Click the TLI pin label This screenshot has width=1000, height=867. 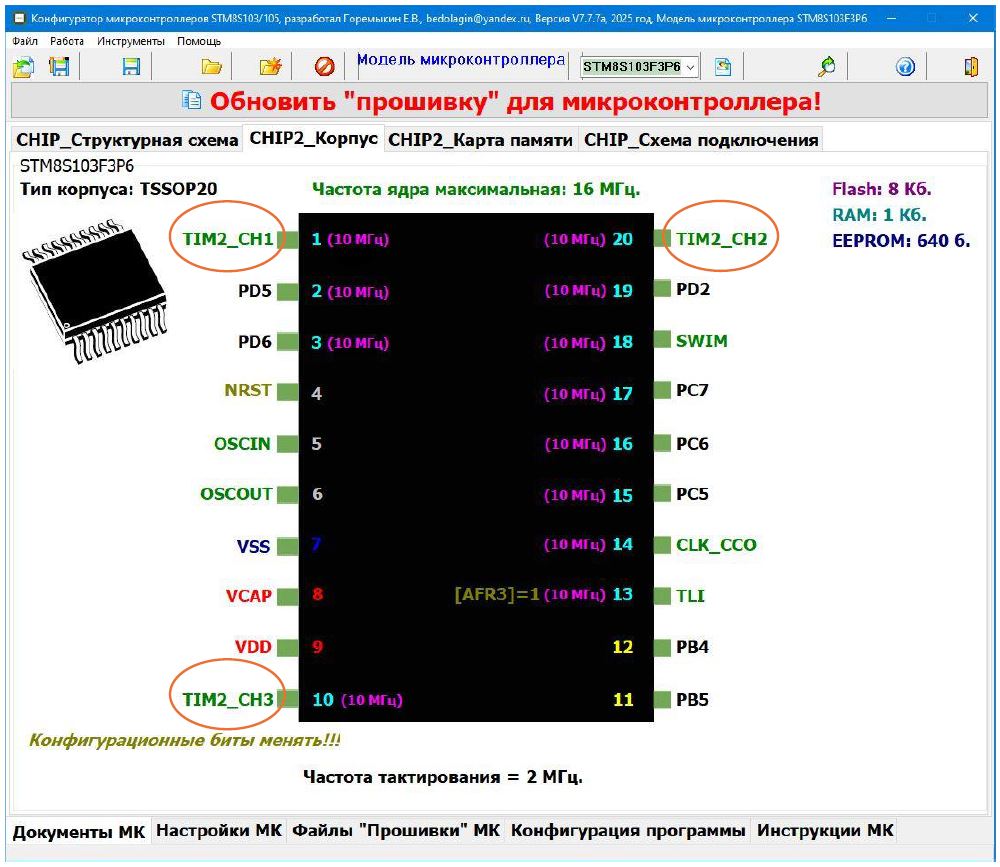click(x=690, y=595)
